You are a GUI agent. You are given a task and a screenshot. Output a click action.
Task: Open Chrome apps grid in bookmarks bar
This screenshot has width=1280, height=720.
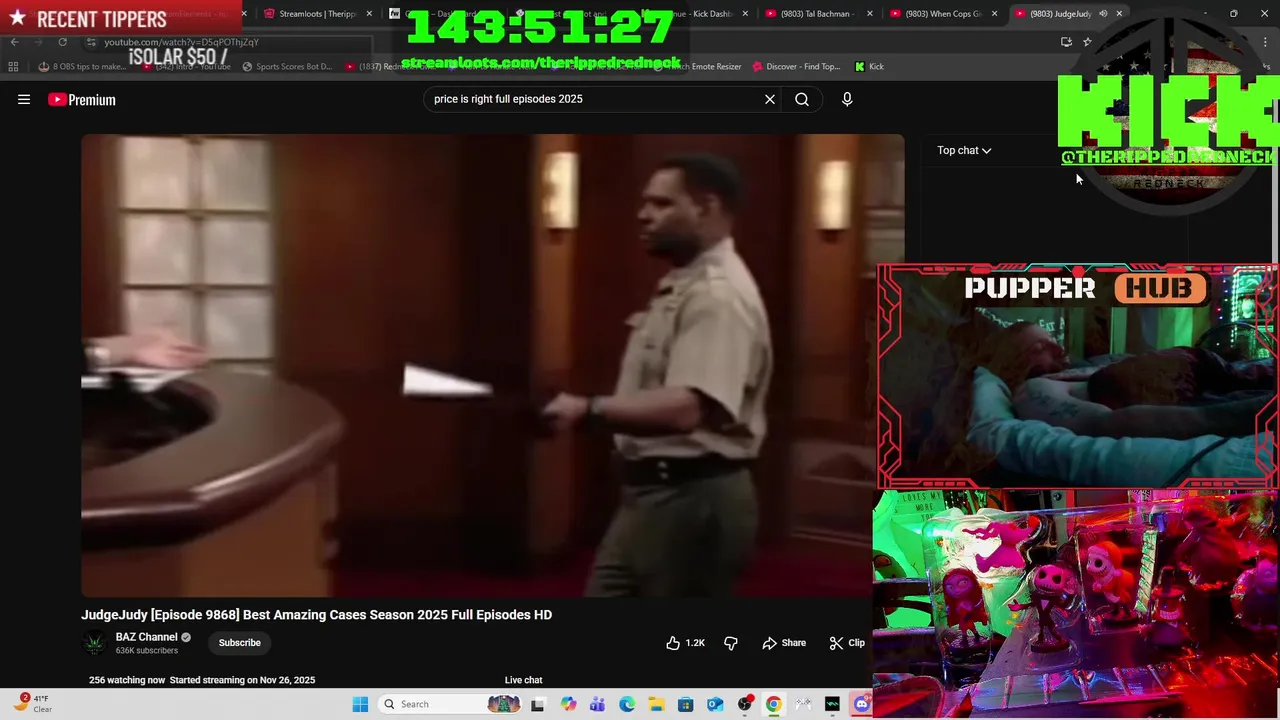(13, 66)
